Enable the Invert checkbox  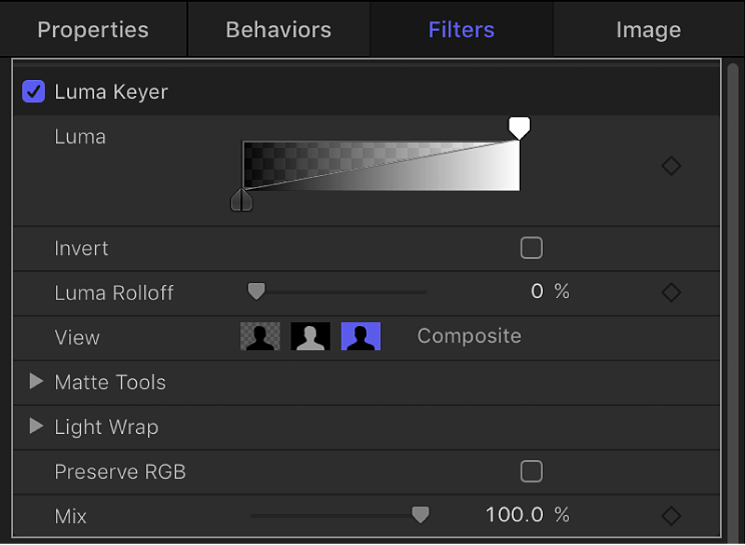click(532, 248)
